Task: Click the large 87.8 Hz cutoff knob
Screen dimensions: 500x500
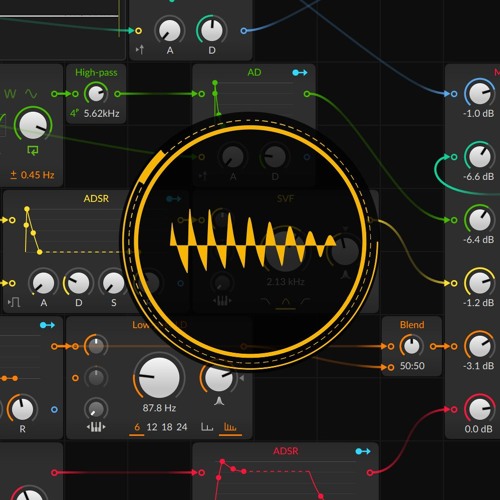Action: coord(159,378)
